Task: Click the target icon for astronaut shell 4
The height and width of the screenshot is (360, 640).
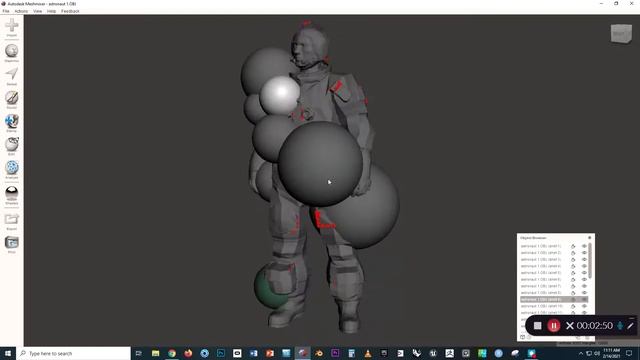Action: click(573, 266)
